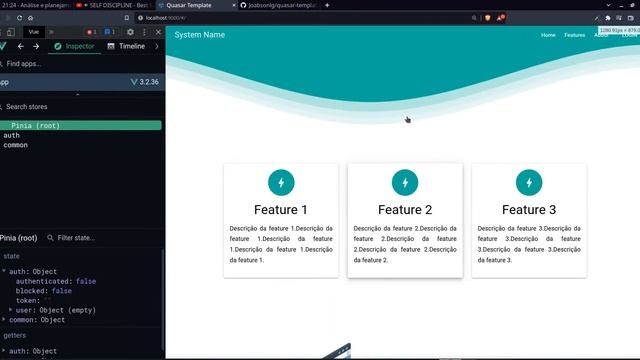
Task: Reload the page using the refresh icon
Action: point(19,18)
